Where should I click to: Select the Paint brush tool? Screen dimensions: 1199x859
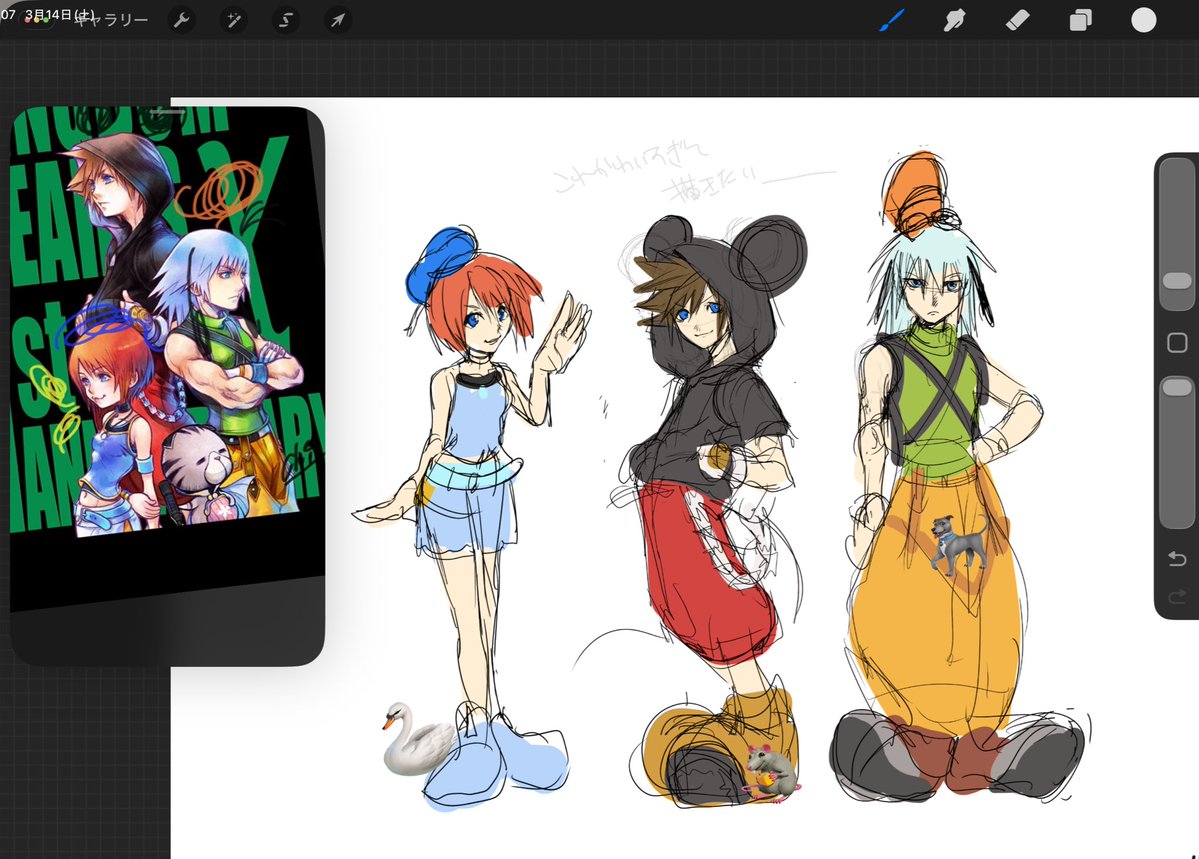[892, 20]
